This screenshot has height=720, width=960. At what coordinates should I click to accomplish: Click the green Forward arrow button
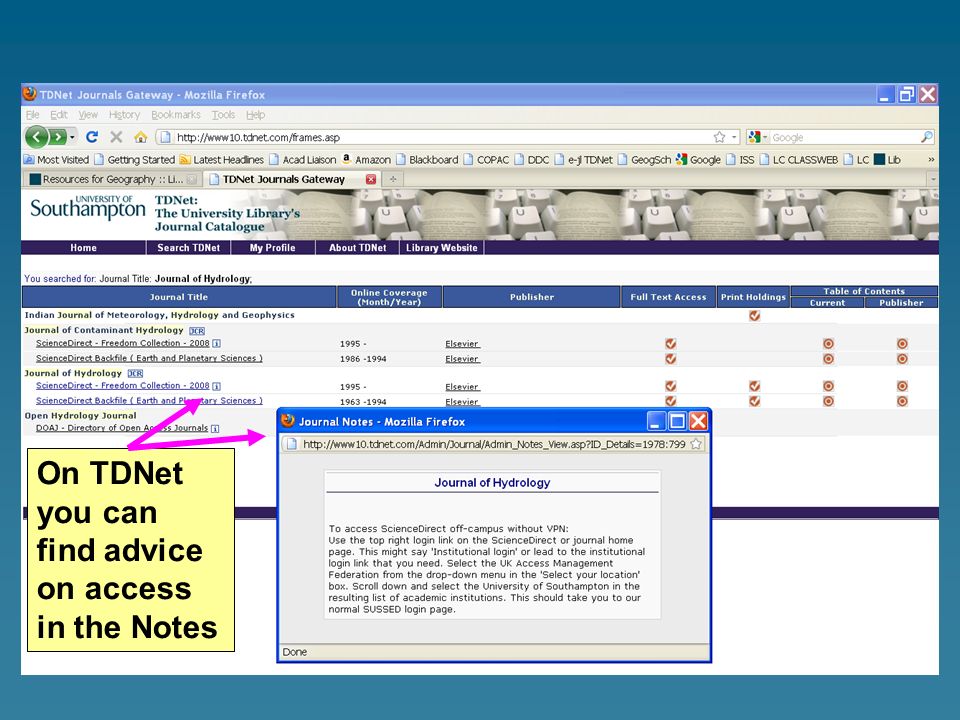click(58, 137)
